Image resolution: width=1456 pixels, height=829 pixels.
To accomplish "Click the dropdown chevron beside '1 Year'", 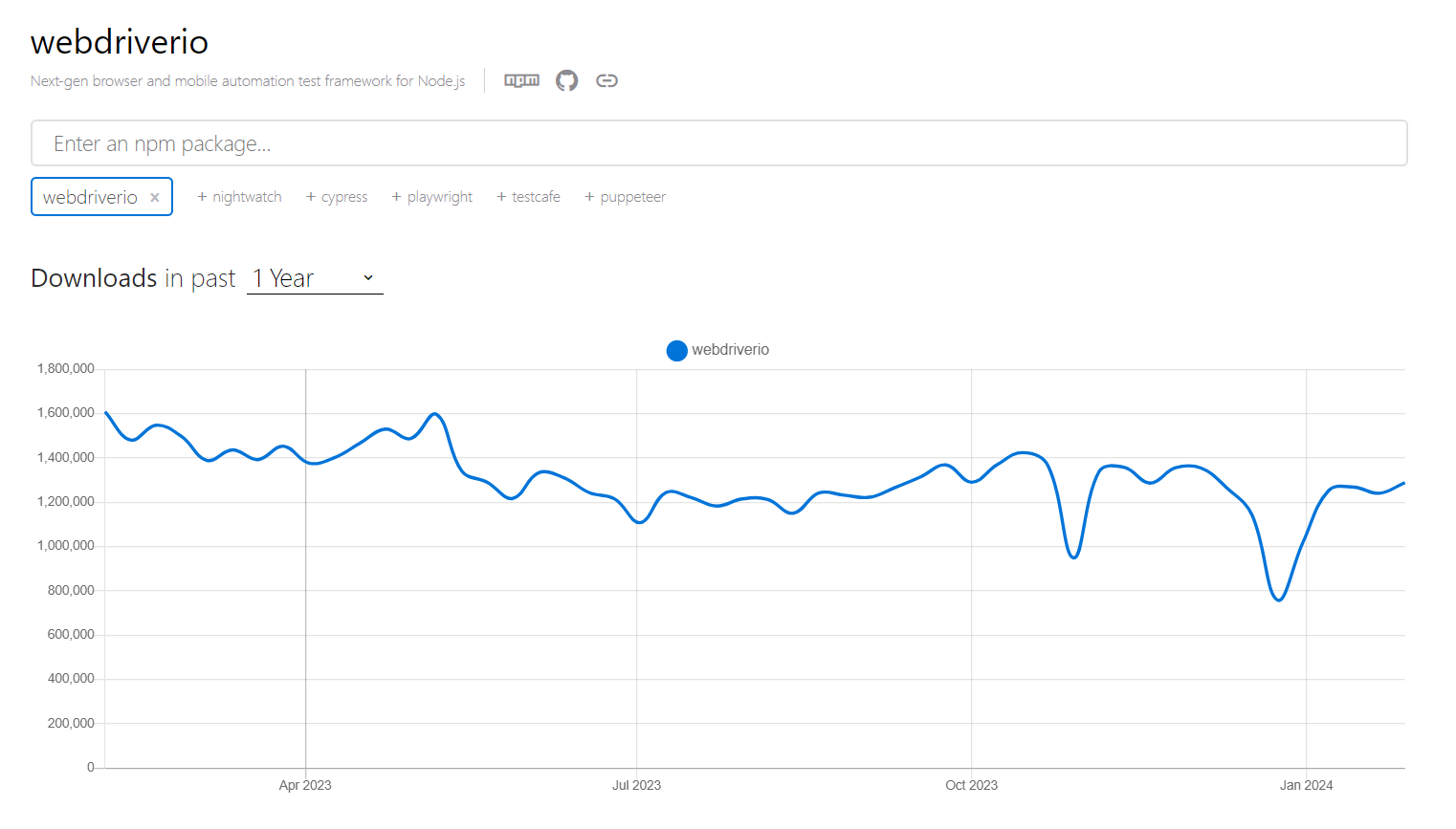I will click(368, 278).
